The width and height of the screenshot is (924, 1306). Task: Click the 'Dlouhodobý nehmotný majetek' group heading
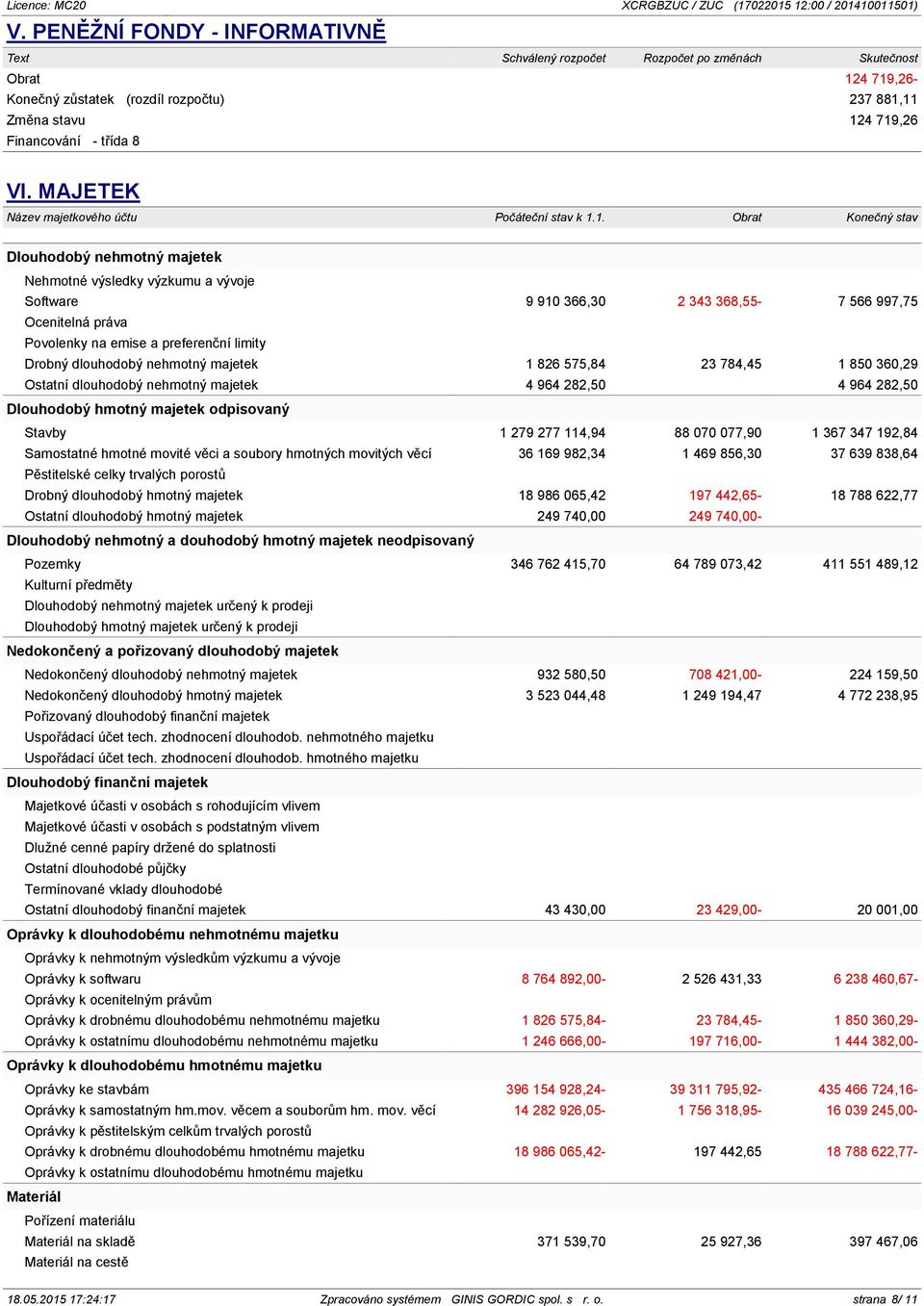point(114,257)
